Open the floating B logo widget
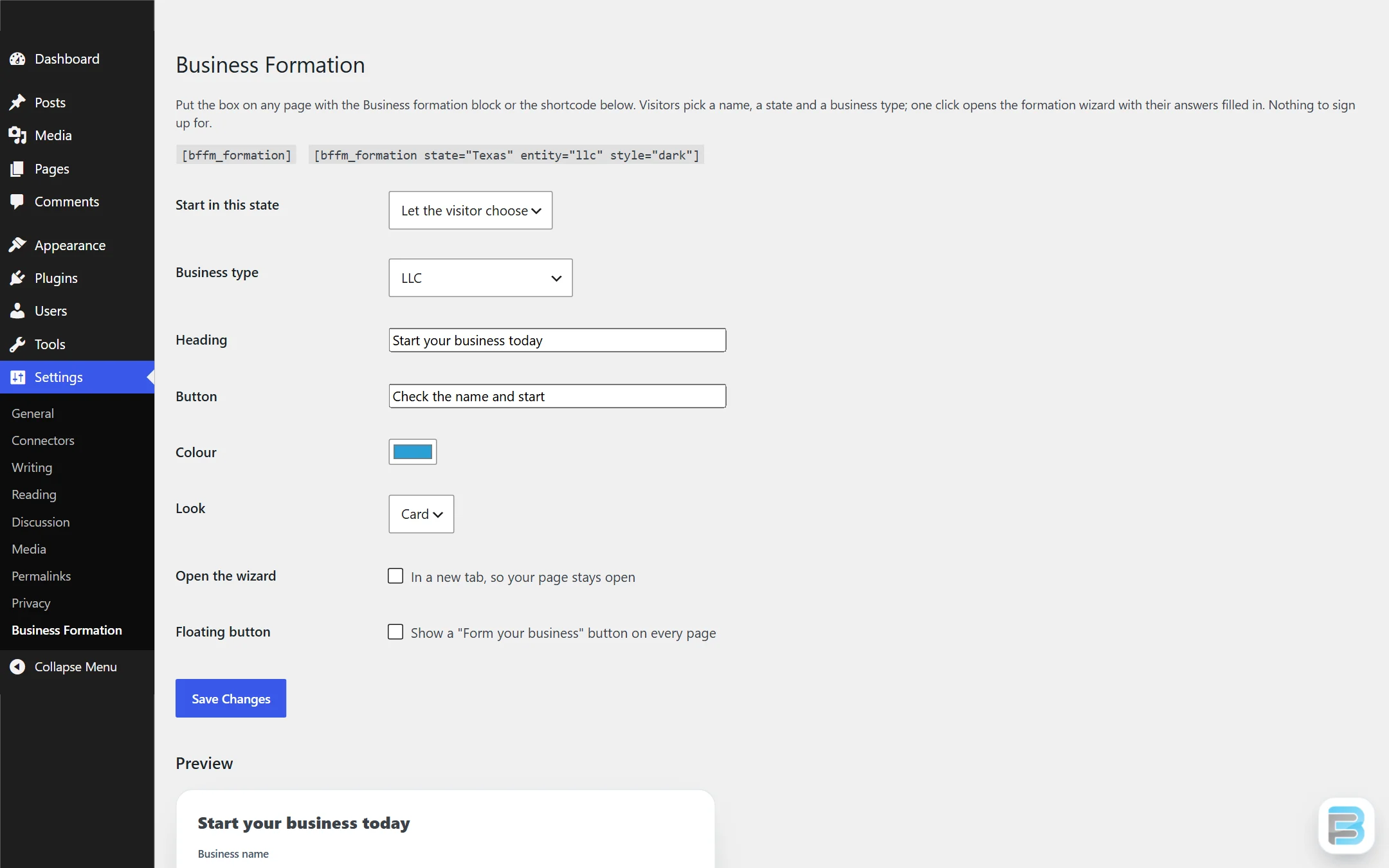Image resolution: width=1389 pixels, height=868 pixels. 1346,826
